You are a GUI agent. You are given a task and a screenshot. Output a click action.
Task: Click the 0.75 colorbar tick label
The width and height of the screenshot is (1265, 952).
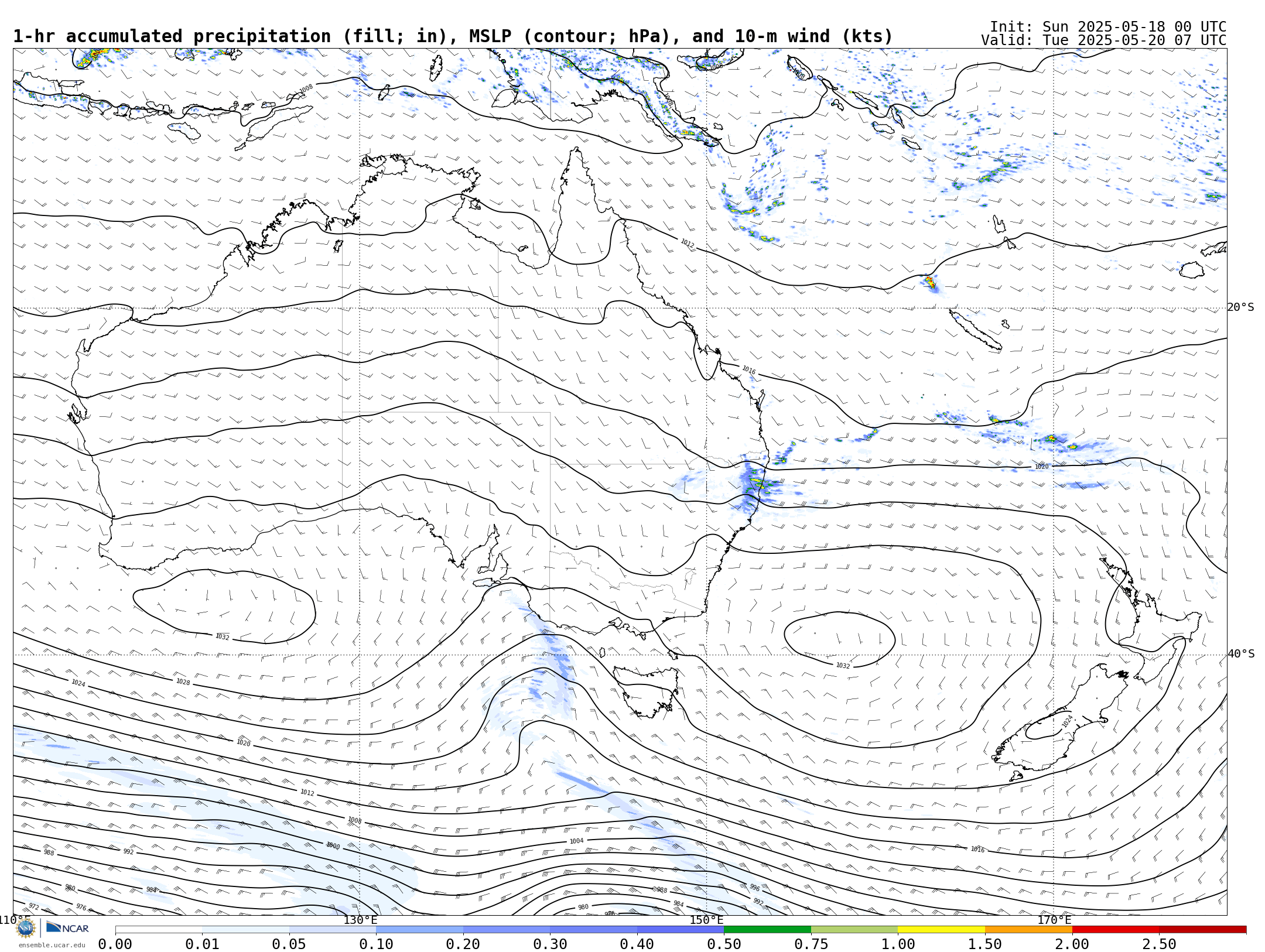click(x=811, y=944)
